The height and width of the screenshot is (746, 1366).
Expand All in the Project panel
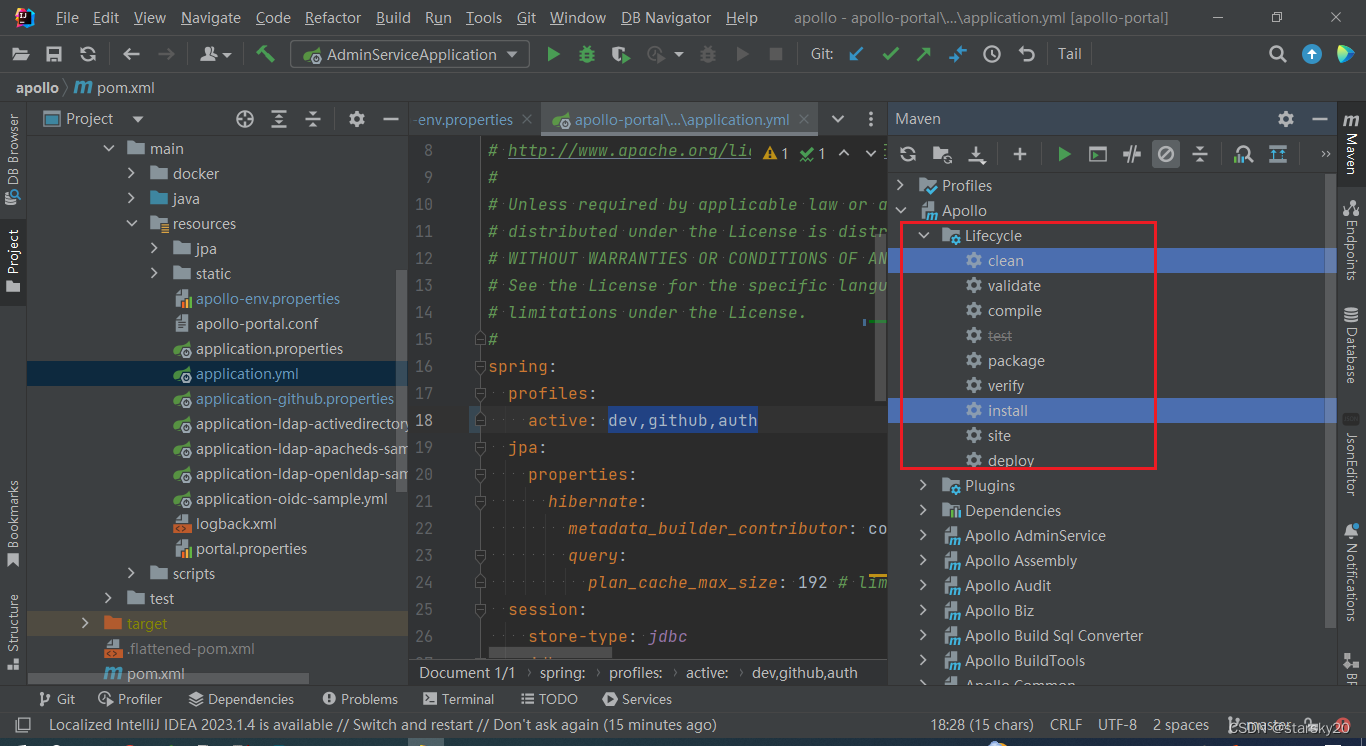pyautogui.click(x=279, y=119)
